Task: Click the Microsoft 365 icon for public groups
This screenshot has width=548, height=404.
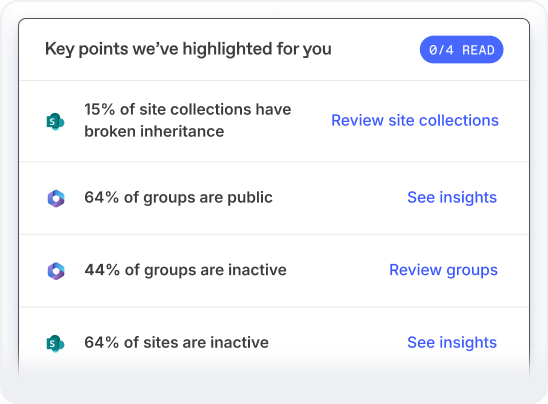Action: point(56,199)
